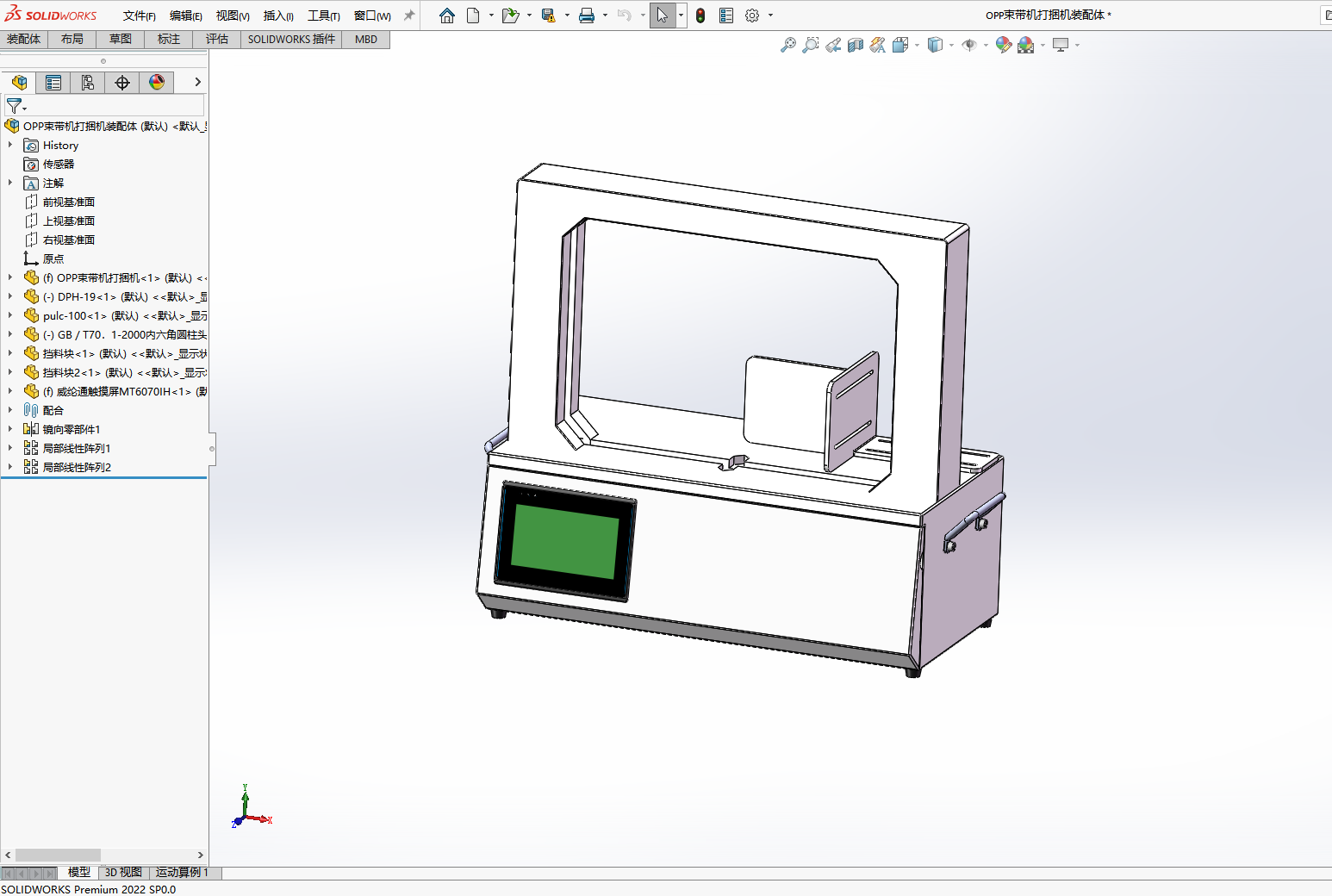Open View Settings monitor icon
This screenshot has height=896, width=1332.
click(x=1061, y=45)
